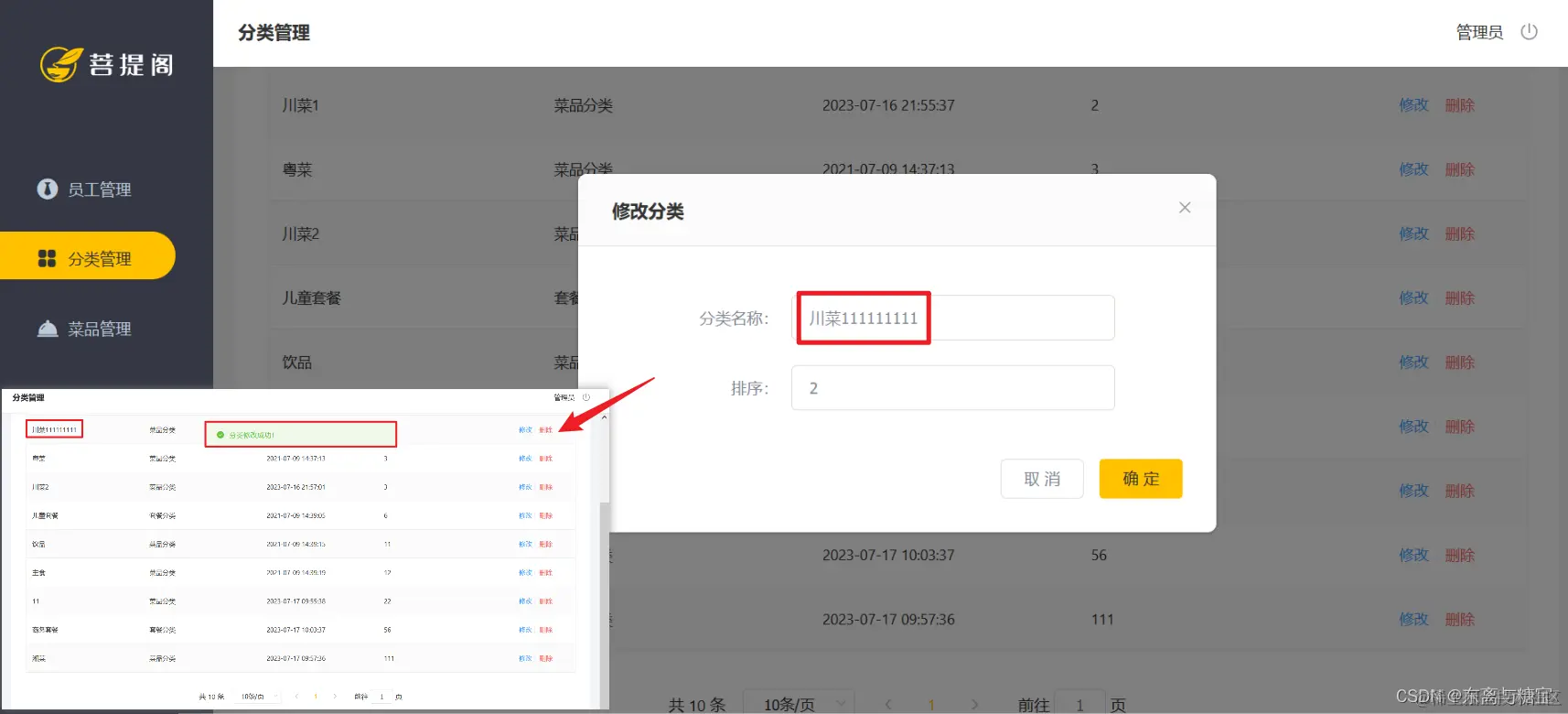
Task: Click 修改 in the 儿童套餐 row
Action: (1413, 297)
